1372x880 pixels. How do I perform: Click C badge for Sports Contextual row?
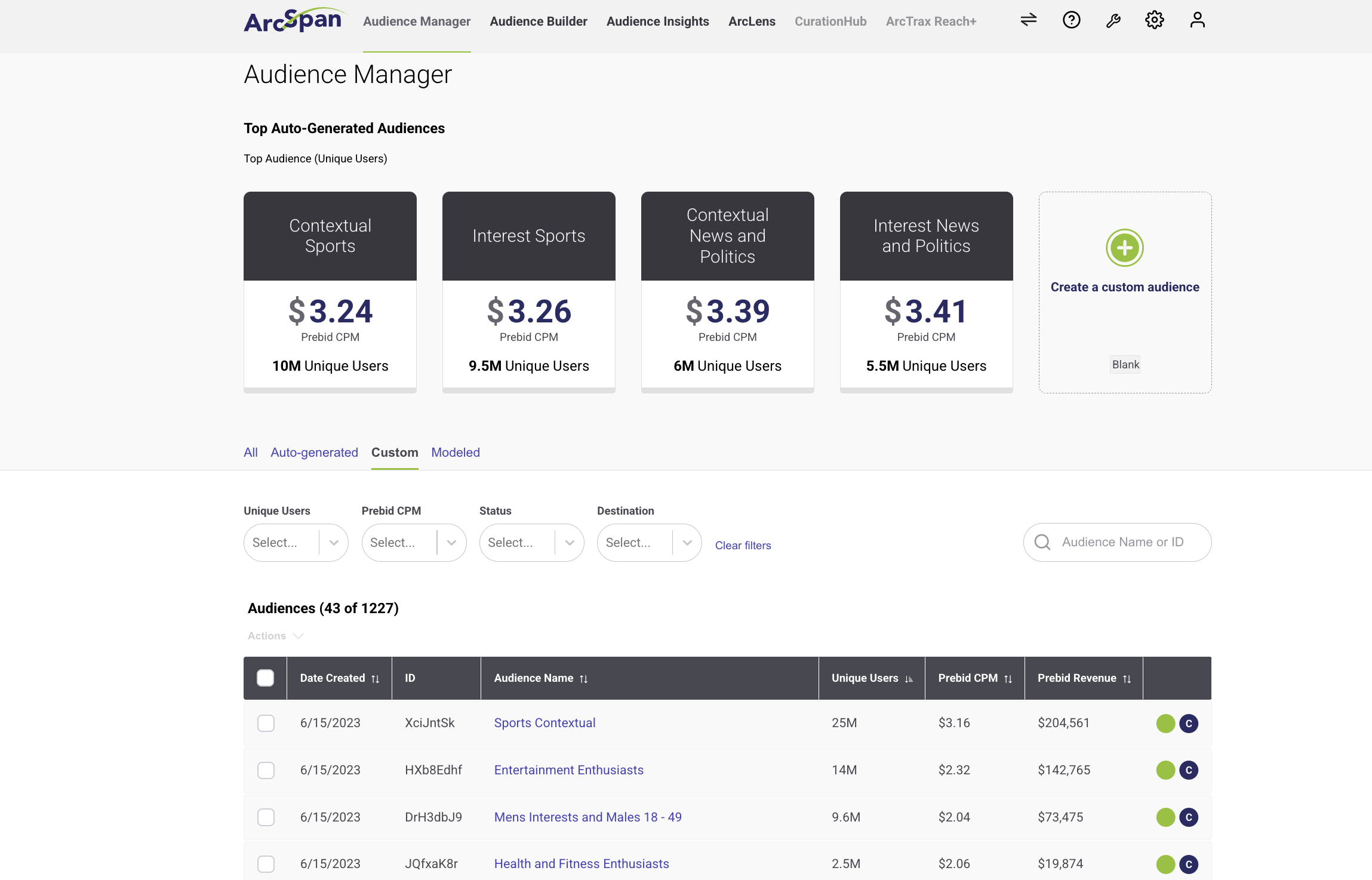point(1189,723)
